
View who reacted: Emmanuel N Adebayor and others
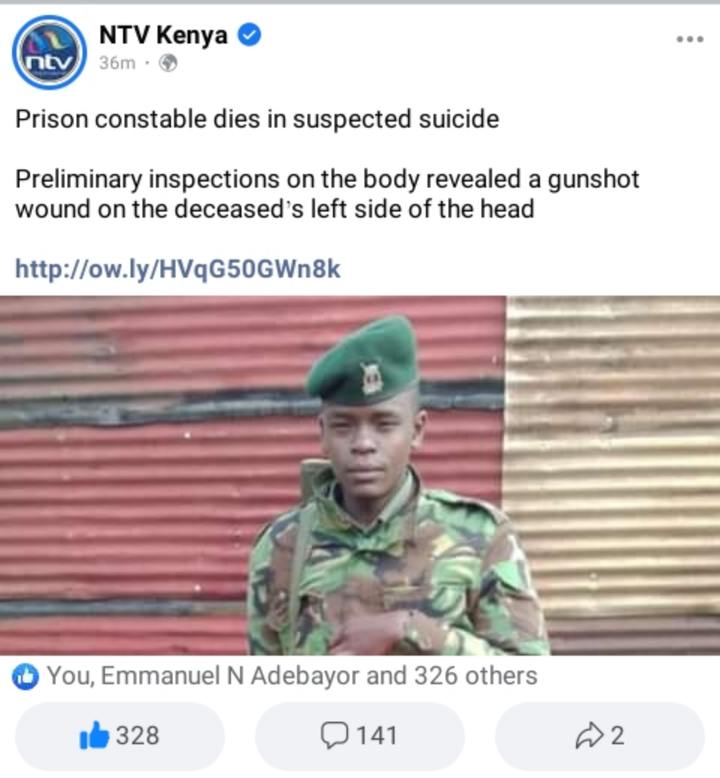(x=292, y=676)
